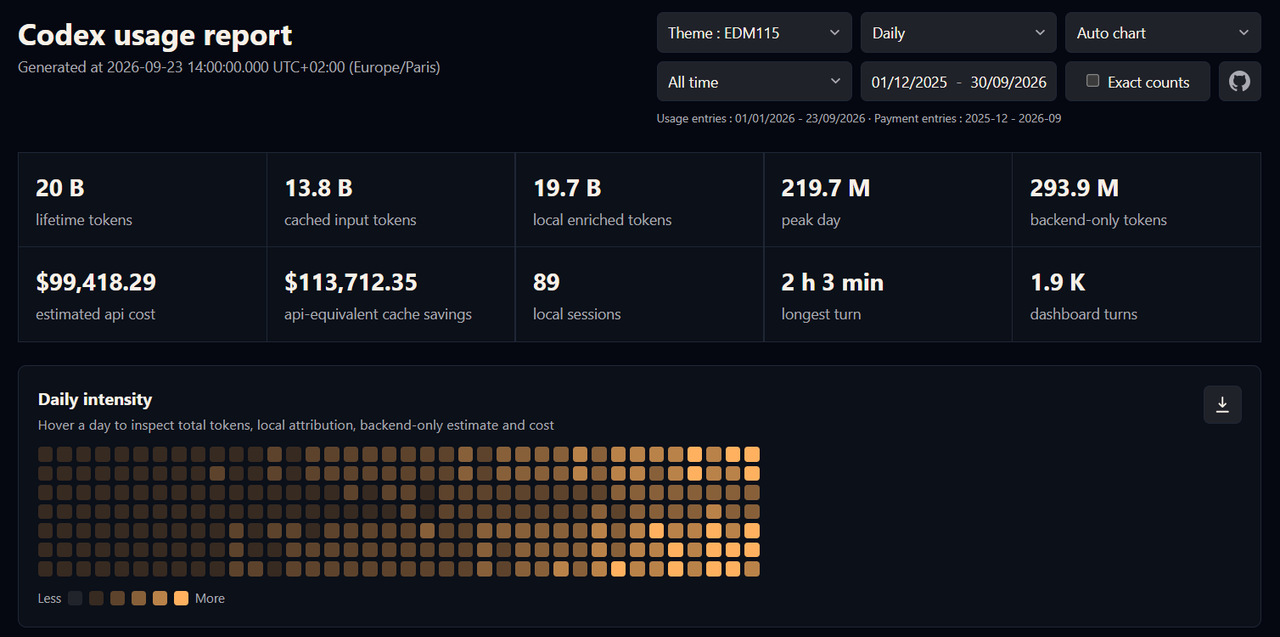The width and height of the screenshot is (1280, 637).
Task: Click the 'lifetime tokens' label
Action: pyautogui.click(x=84, y=220)
